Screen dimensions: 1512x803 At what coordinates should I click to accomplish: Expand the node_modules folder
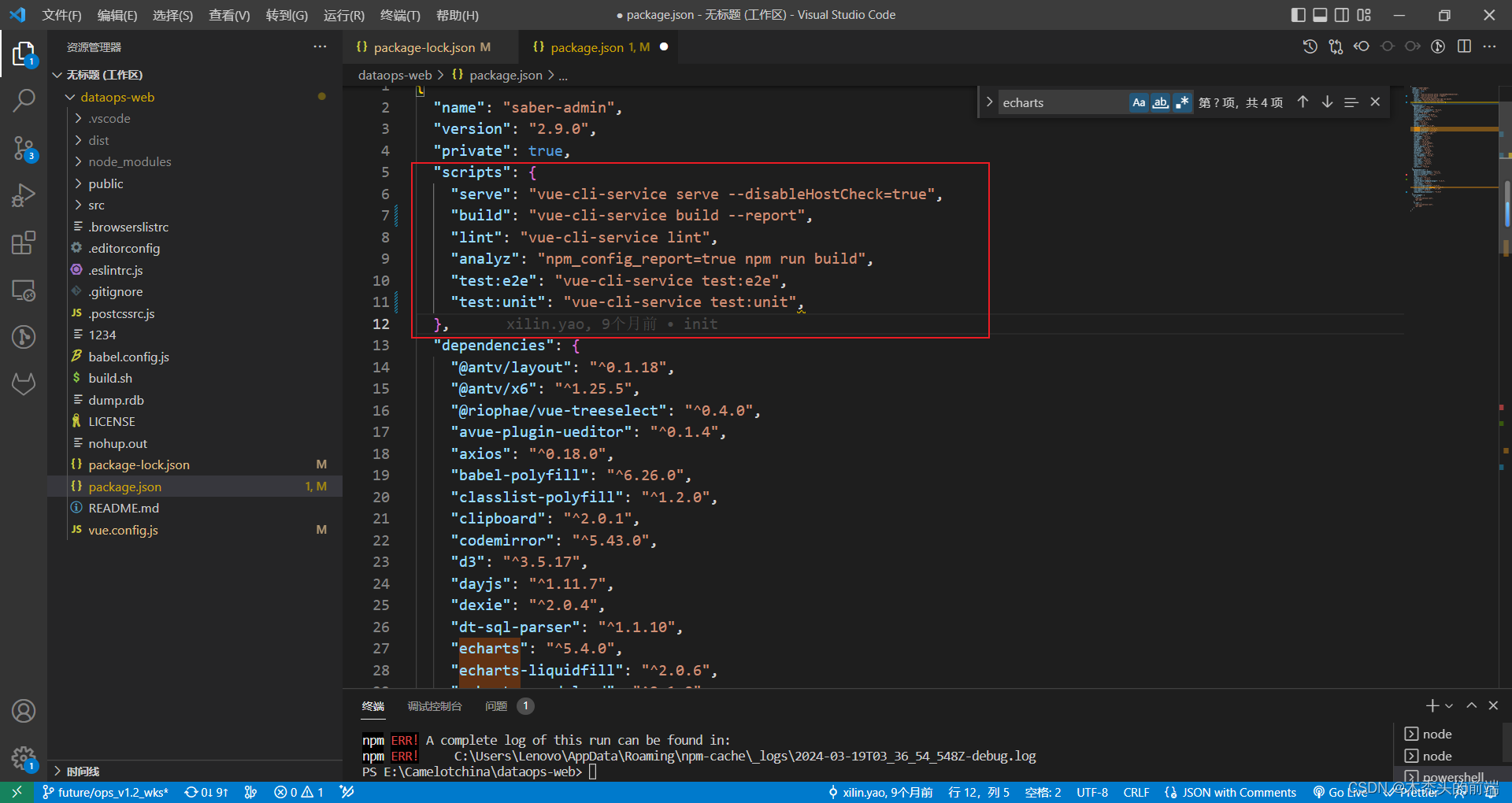coord(130,161)
